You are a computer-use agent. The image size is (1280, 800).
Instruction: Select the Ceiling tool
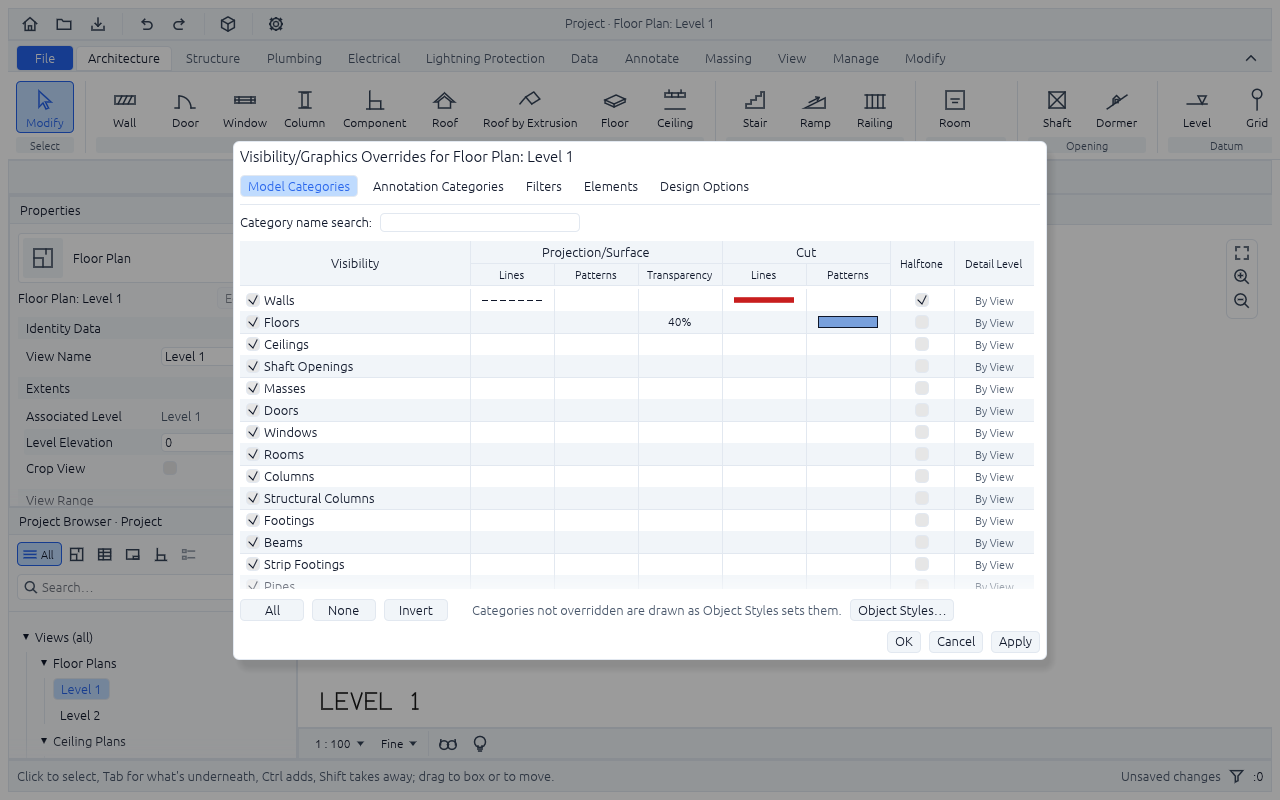coord(675,109)
